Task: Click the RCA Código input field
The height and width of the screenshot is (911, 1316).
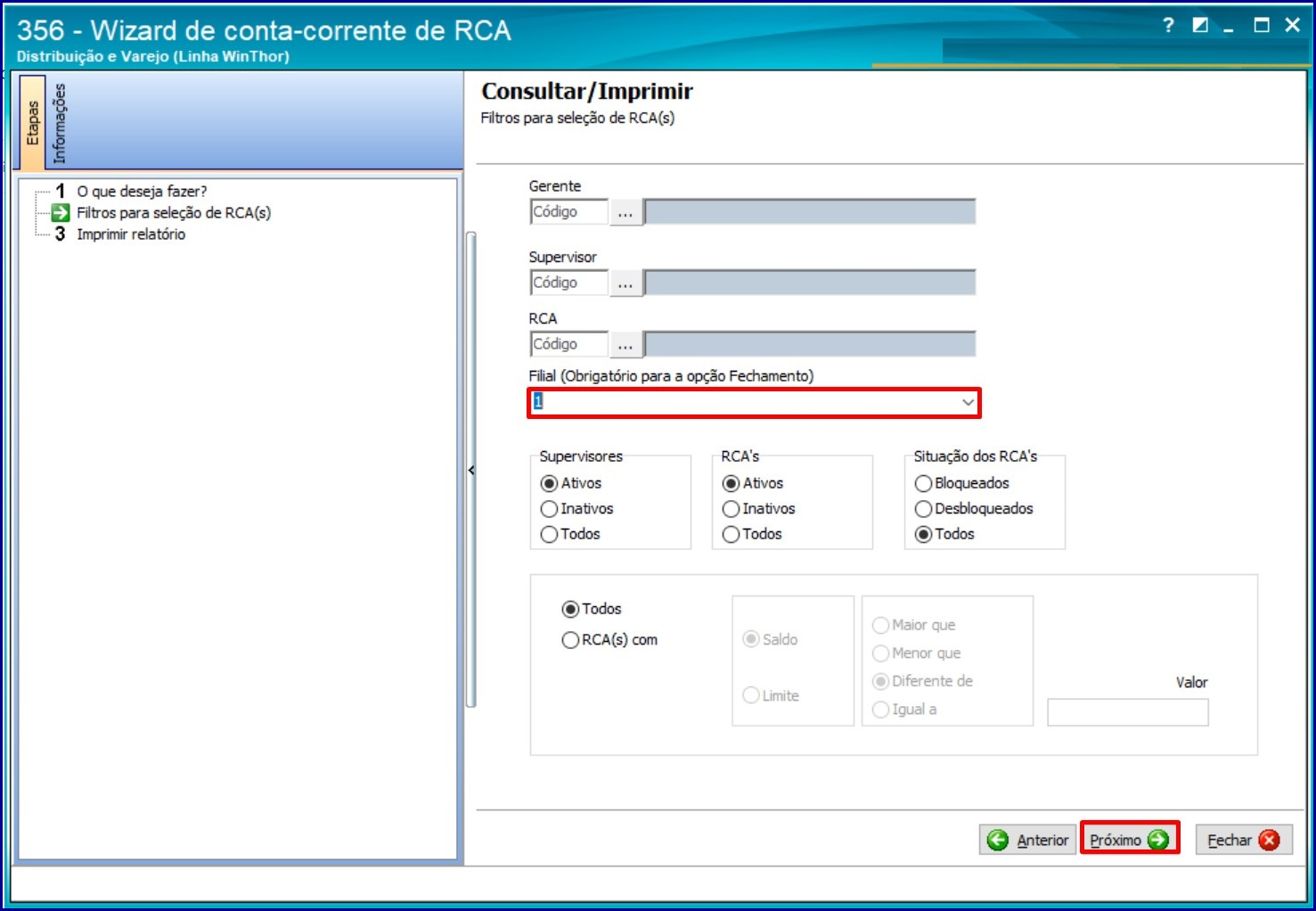Action: (x=568, y=344)
